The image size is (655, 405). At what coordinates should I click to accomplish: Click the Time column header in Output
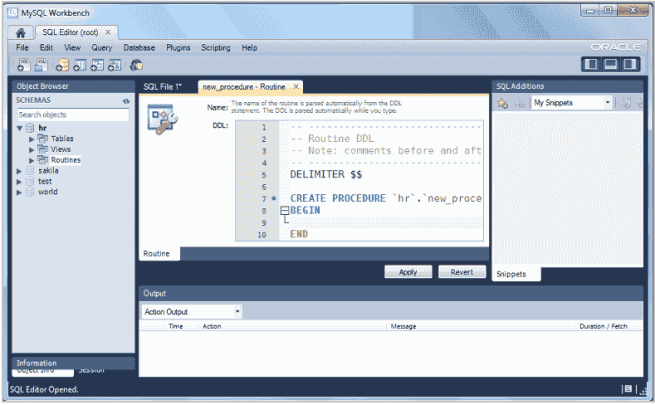point(176,327)
